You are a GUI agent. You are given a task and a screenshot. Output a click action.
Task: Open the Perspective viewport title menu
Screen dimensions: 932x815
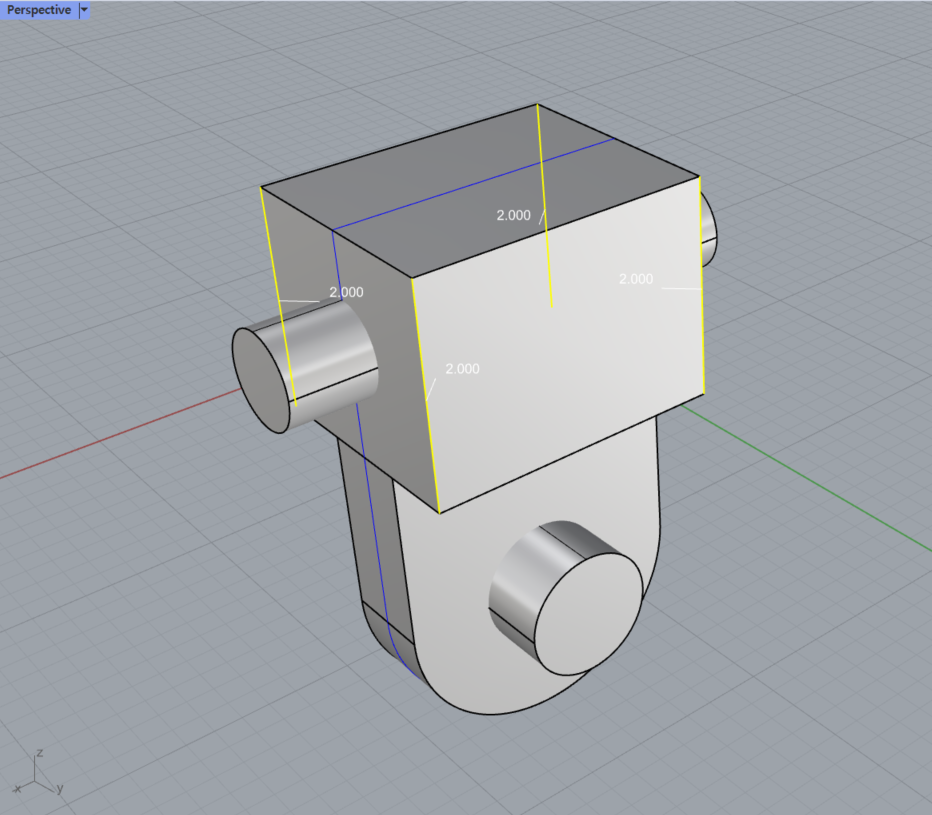[39, 10]
